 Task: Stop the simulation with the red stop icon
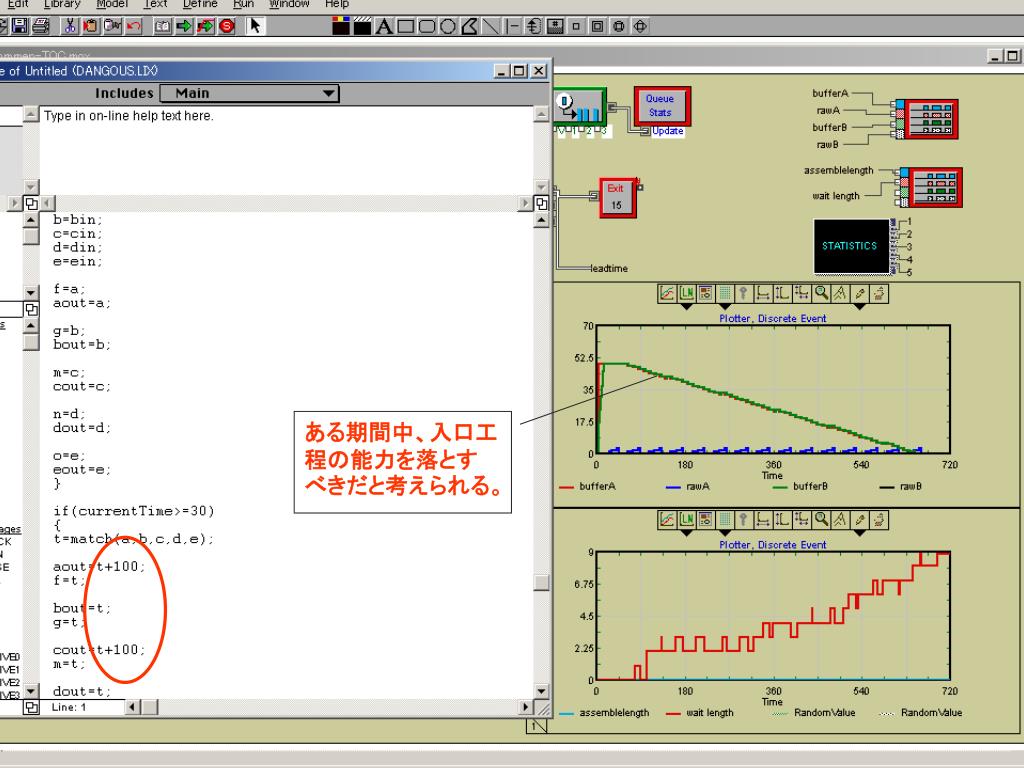point(227,26)
